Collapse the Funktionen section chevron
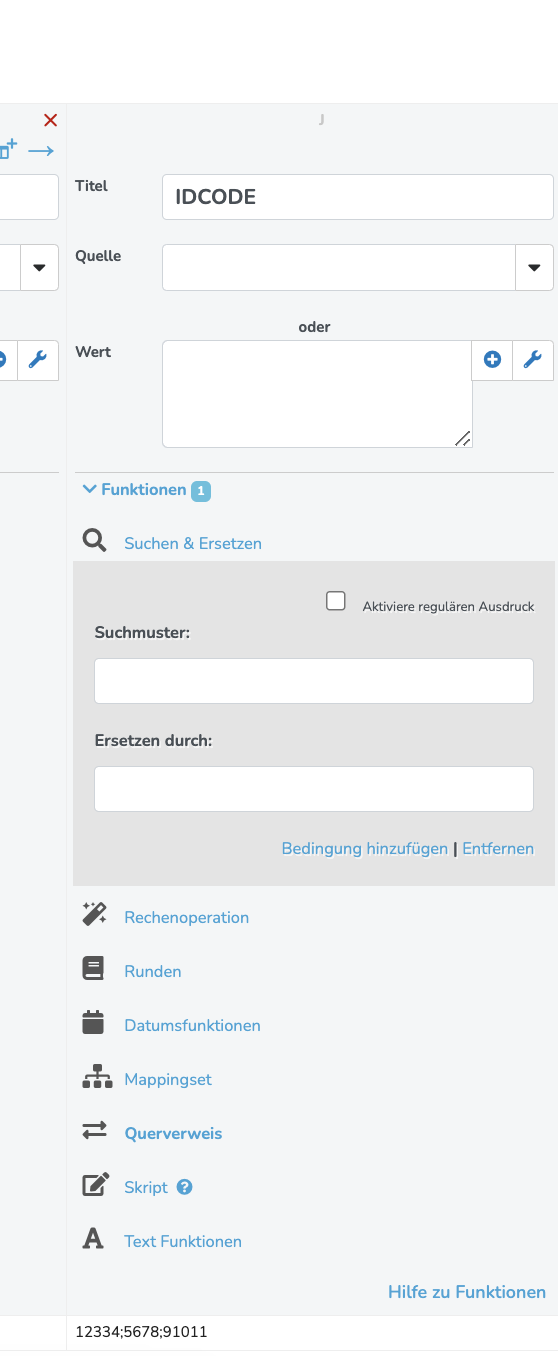558x1356 pixels. pos(90,489)
